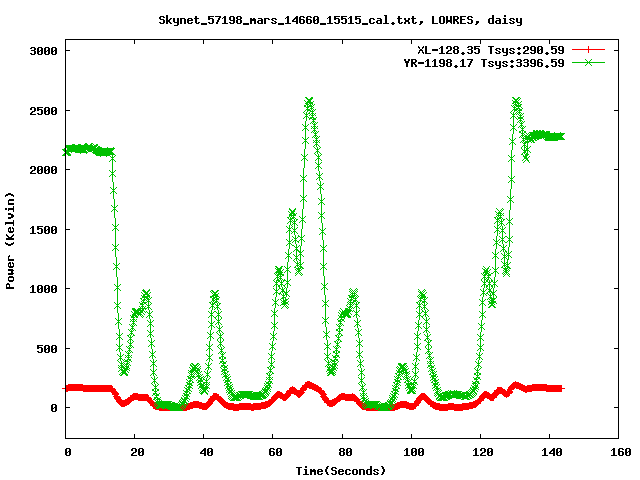The image size is (640, 480).
Task: Click the Time(Seconds) axis label
Action: click(x=341, y=471)
